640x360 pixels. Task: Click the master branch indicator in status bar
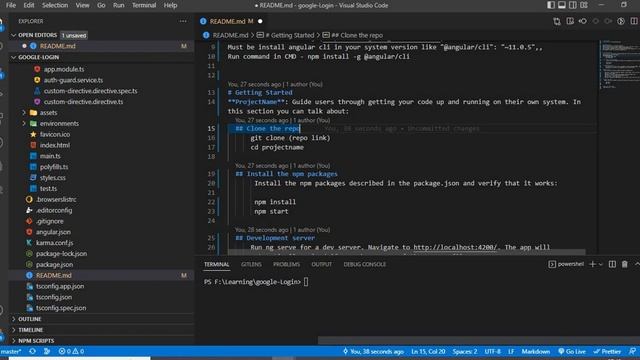tap(11, 351)
